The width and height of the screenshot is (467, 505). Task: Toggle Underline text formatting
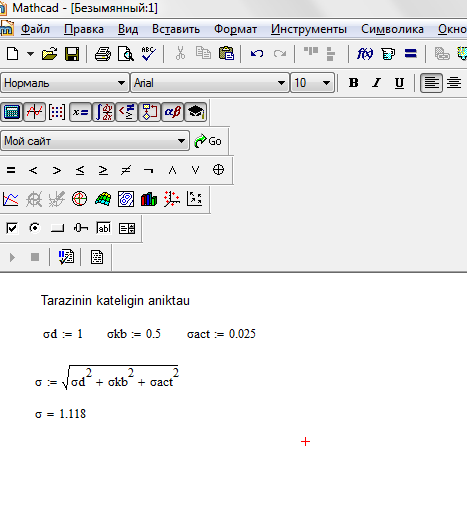399,83
